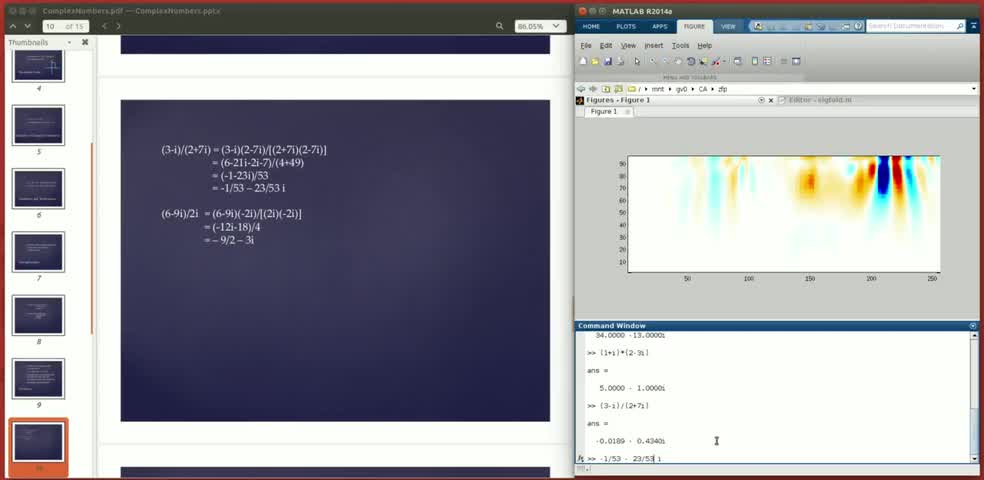Go back in MATLAB folder history
Image resolution: width=984 pixels, height=480 pixels.
[580, 89]
